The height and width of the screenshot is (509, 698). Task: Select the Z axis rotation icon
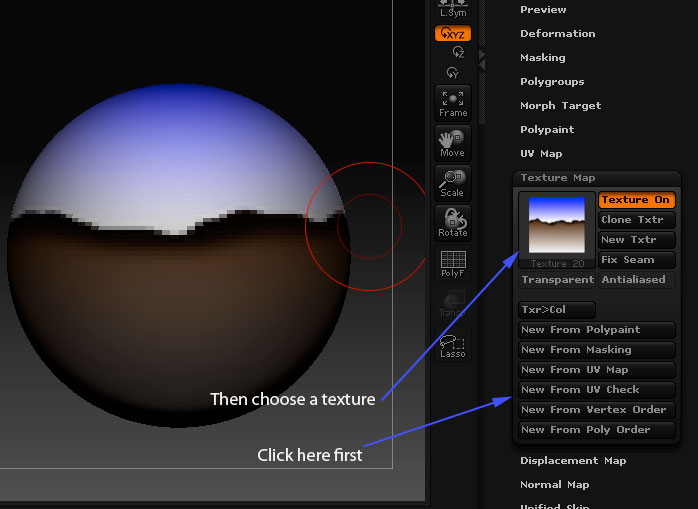(x=458, y=52)
